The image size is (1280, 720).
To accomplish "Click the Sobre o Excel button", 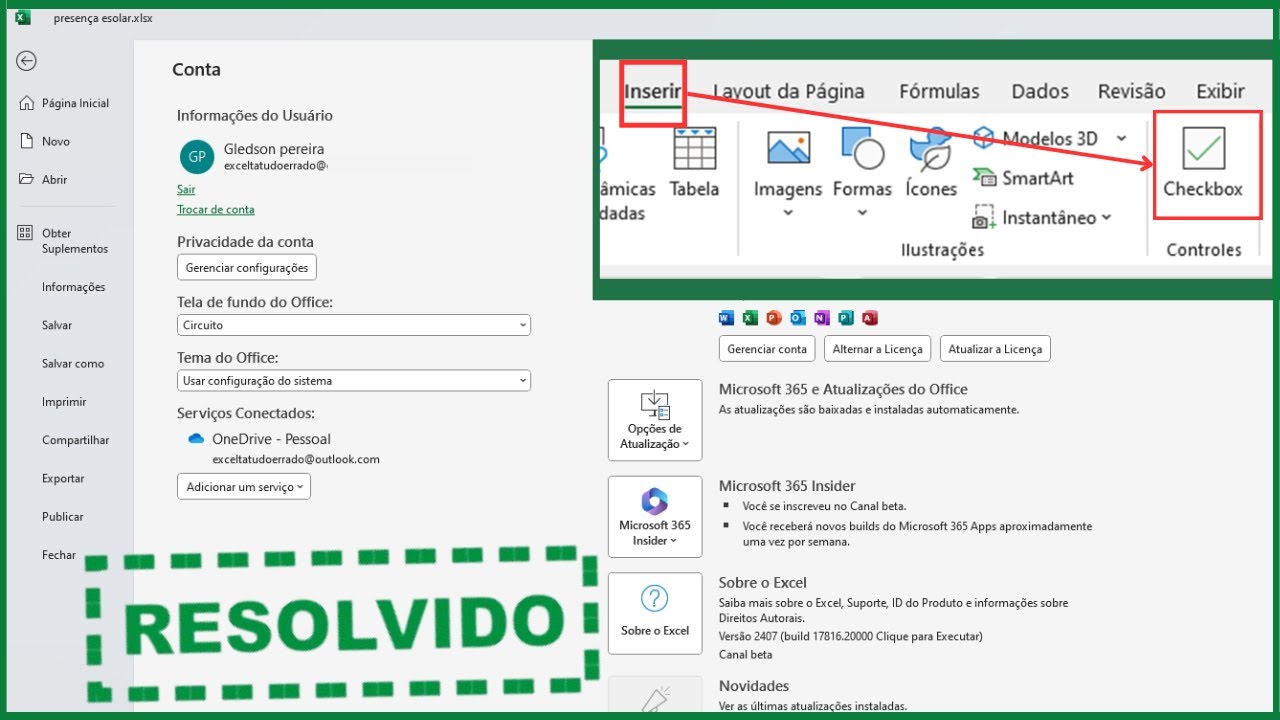I will [655, 613].
